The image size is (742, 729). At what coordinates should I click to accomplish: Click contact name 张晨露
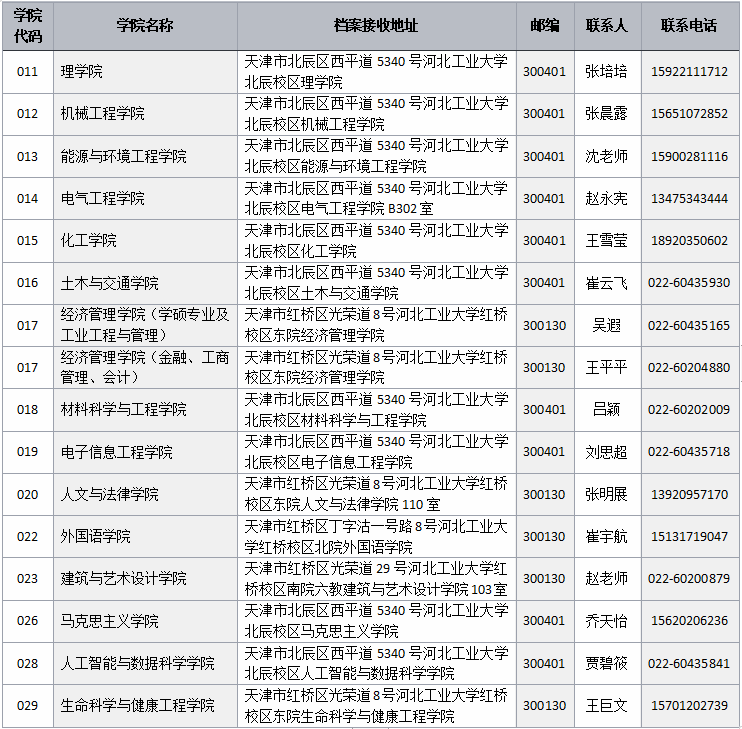(x=607, y=114)
